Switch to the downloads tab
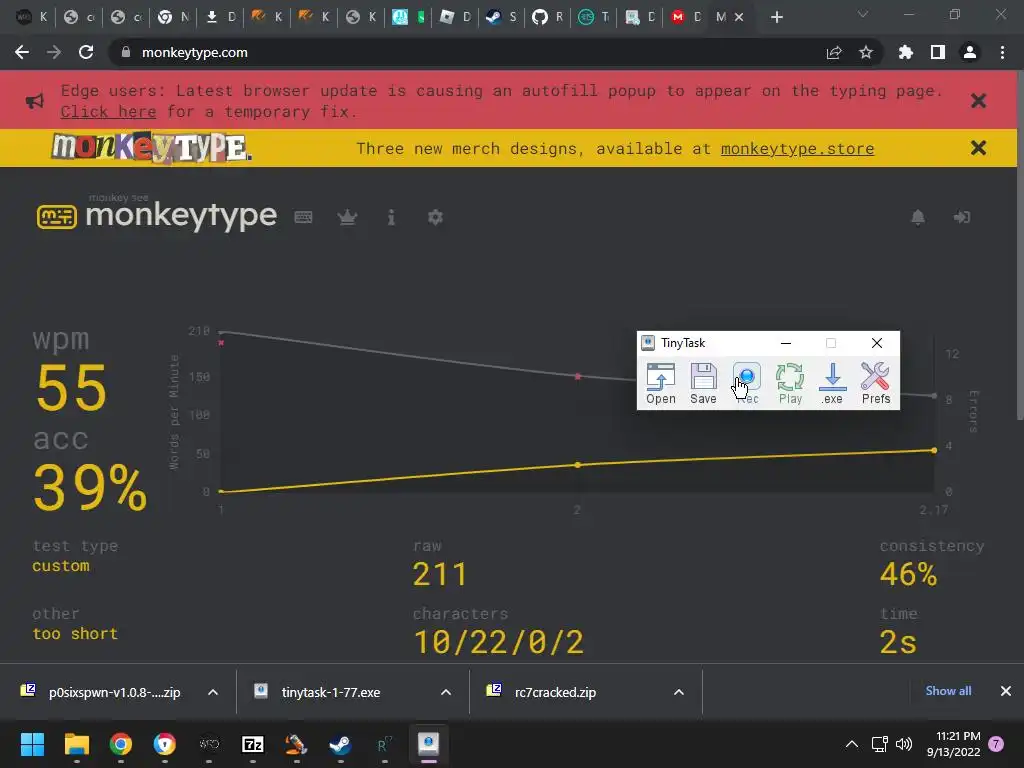Viewport: 1024px width, 768px height. click(219, 17)
